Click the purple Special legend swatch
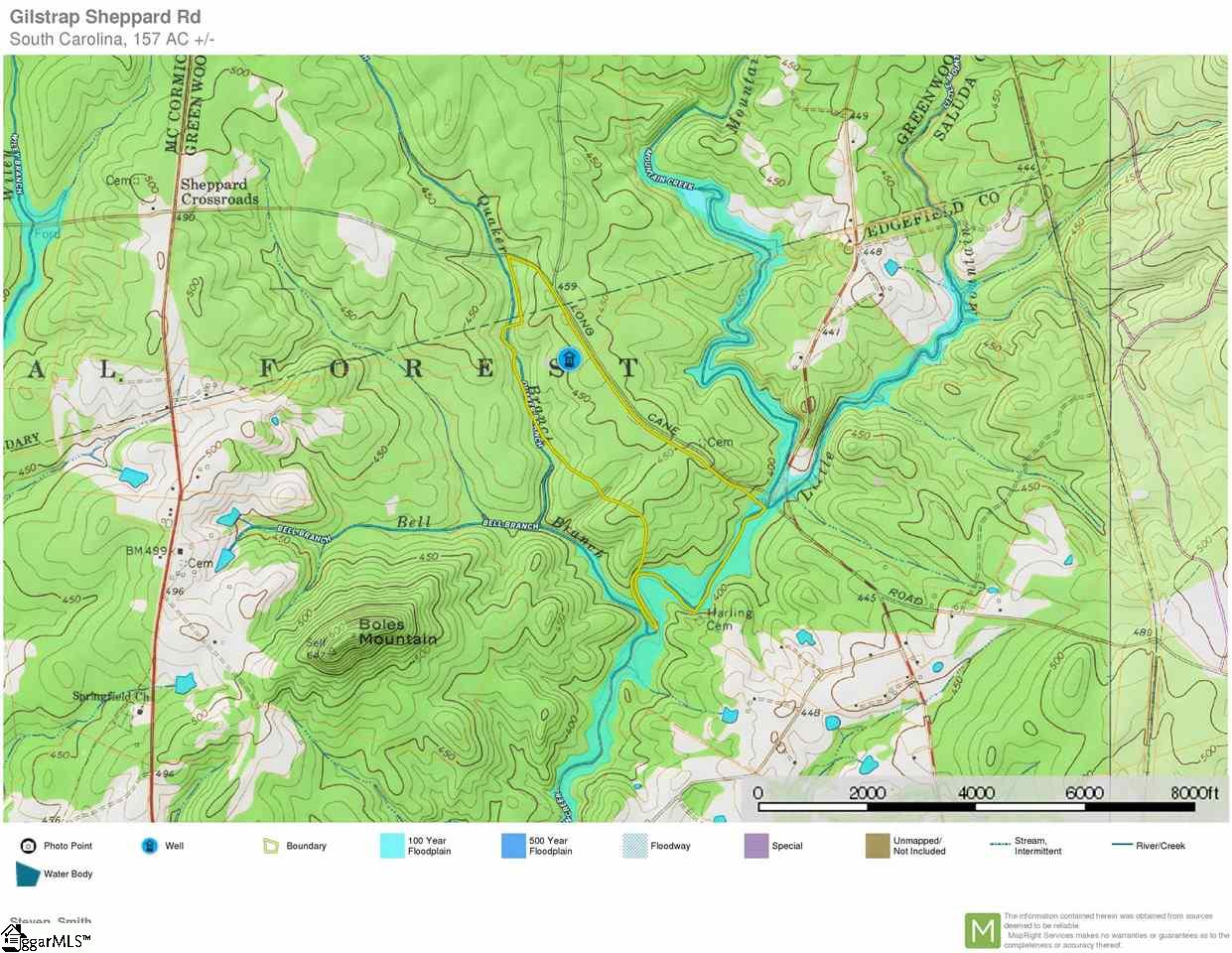Image resolution: width=1232 pixels, height=953 pixels. click(x=756, y=846)
